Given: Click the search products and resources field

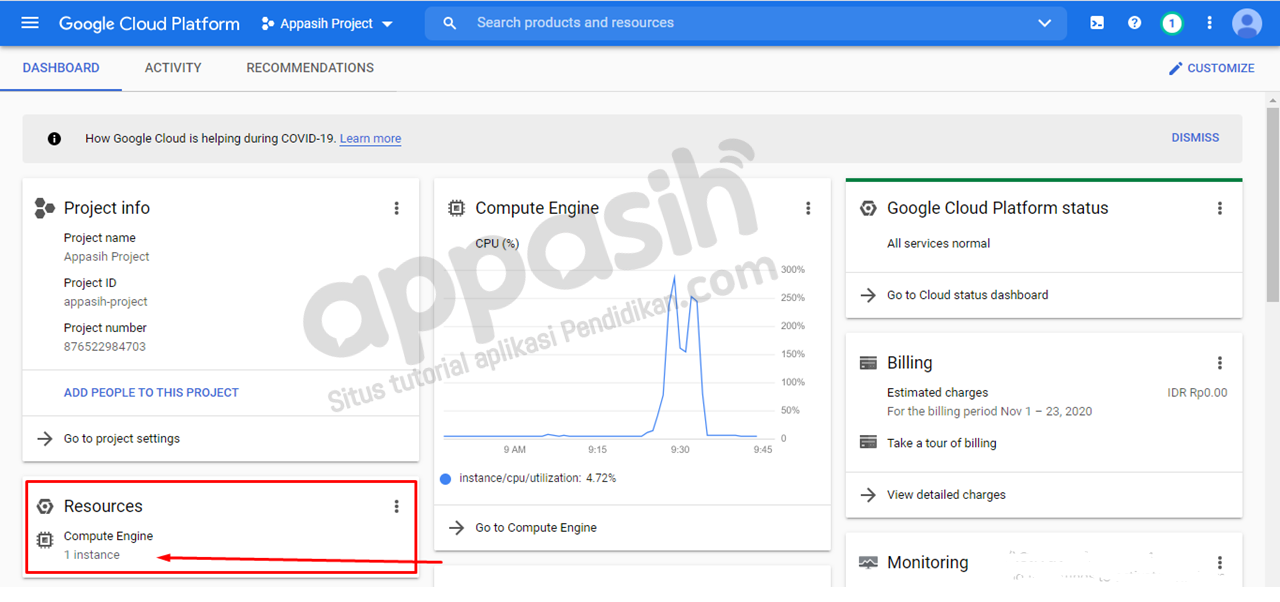Looking at the screenshot, I should [745, 23].
